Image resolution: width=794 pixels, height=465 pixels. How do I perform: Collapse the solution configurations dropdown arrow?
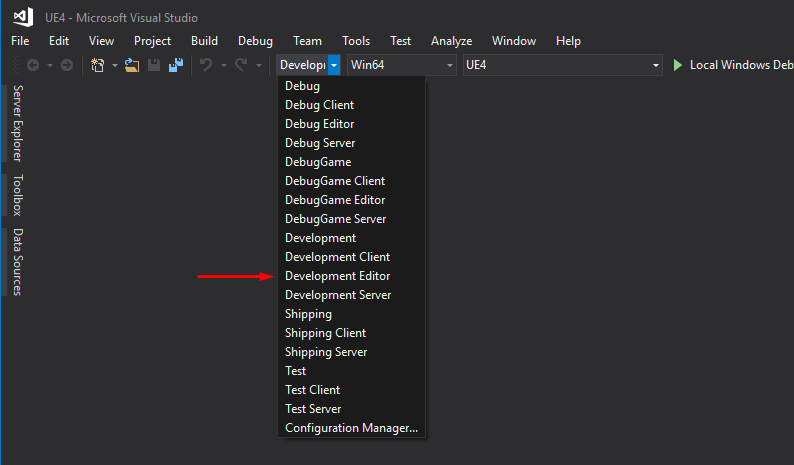[334, 65]
